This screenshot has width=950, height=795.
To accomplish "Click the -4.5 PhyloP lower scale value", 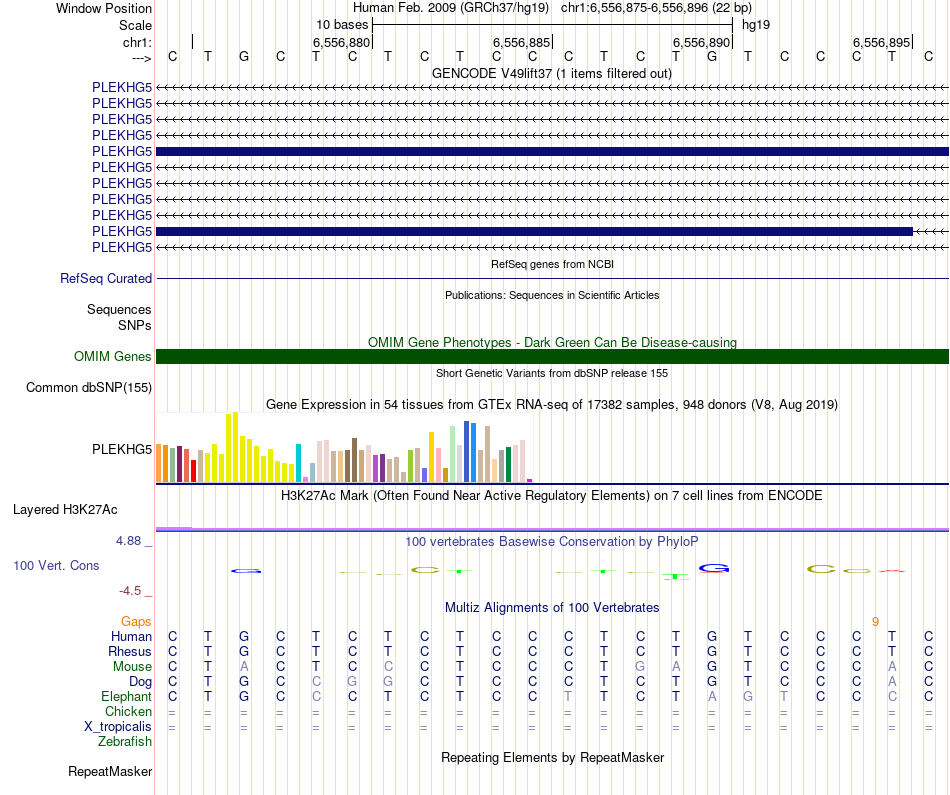I will click(x=130, y=591).
